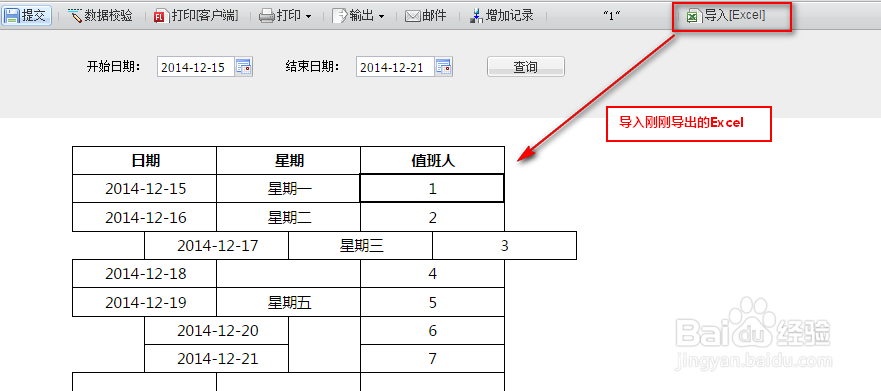The image size is (881, 391).
Task: Click the 输出 export document icon
Action: (x=340, y=16)
